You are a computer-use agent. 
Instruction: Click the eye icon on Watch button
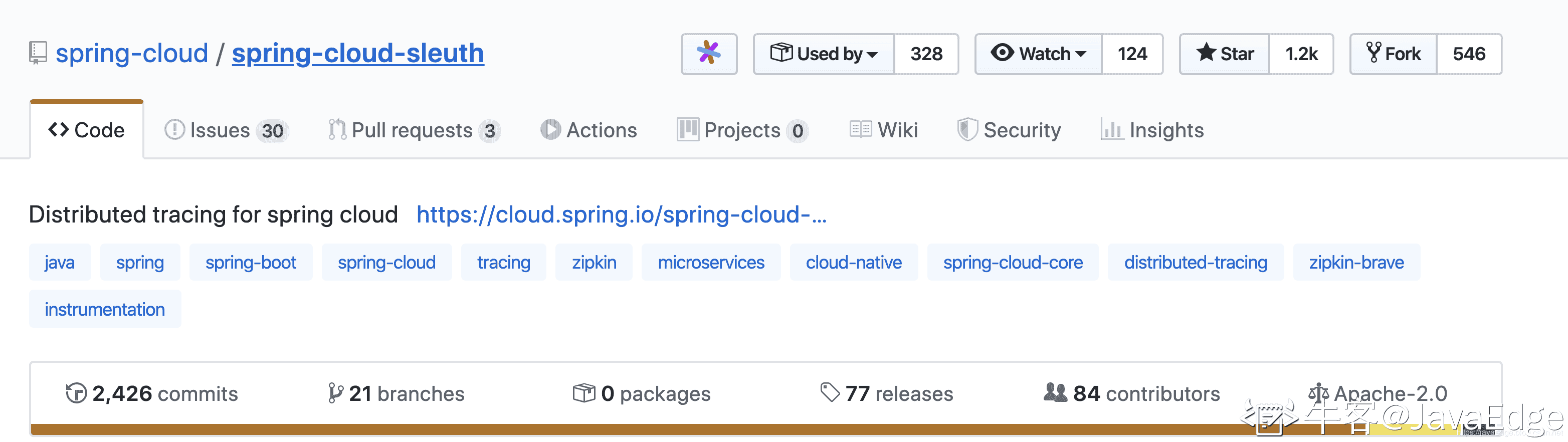pyautogui.click(x=1002, y=52)
